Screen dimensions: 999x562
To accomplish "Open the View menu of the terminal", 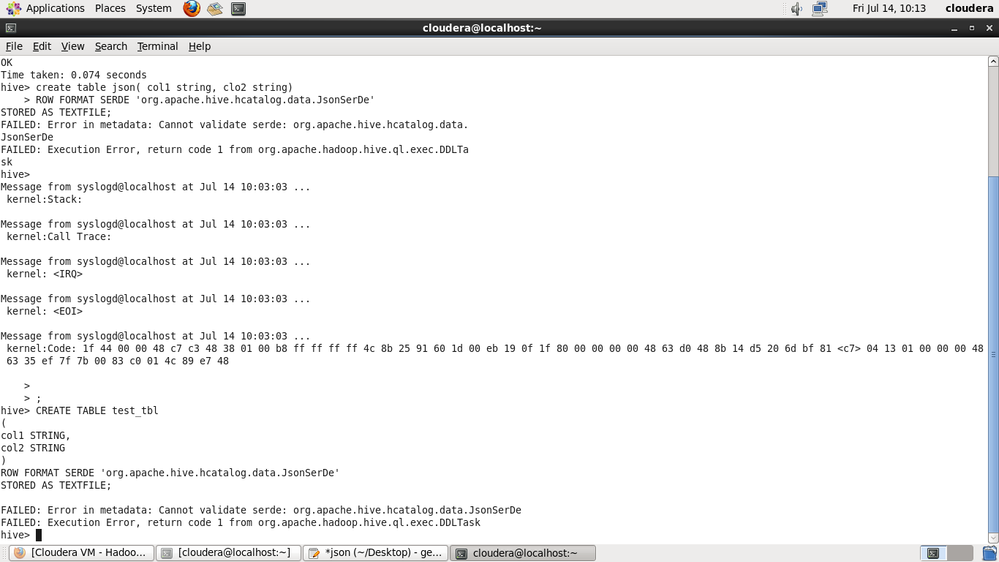I will (73, 47).
